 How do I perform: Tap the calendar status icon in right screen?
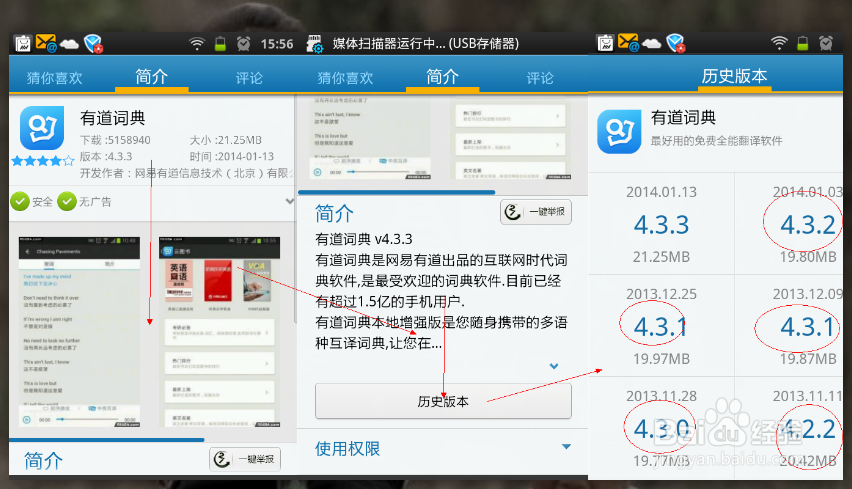pos(605,43)
